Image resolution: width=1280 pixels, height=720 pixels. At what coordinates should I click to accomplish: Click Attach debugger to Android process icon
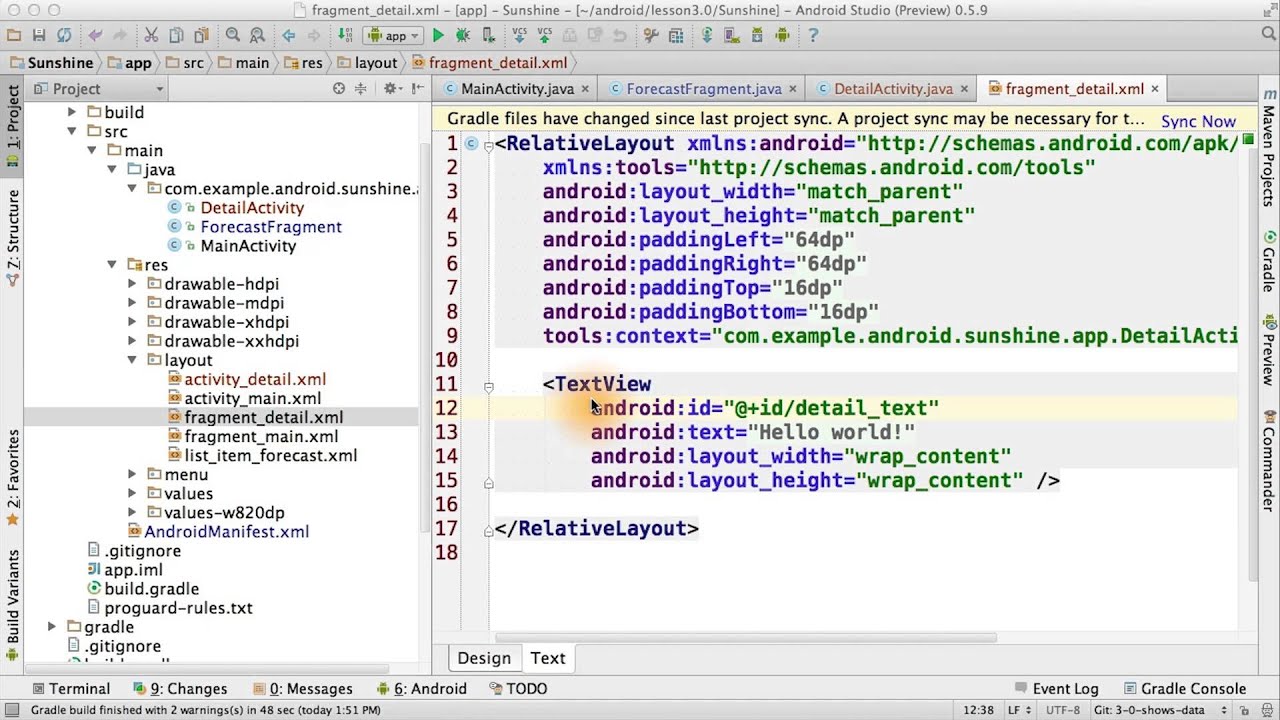(488, 35)
